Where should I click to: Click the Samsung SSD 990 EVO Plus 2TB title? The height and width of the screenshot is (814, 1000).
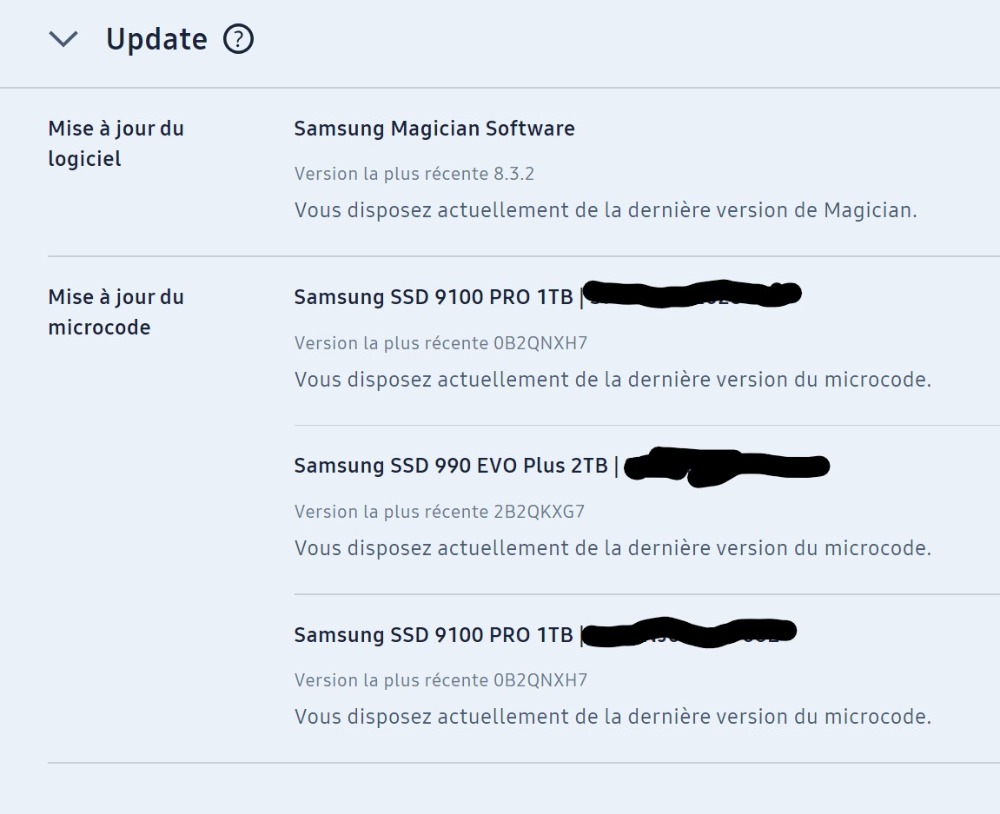click(450, 466)
